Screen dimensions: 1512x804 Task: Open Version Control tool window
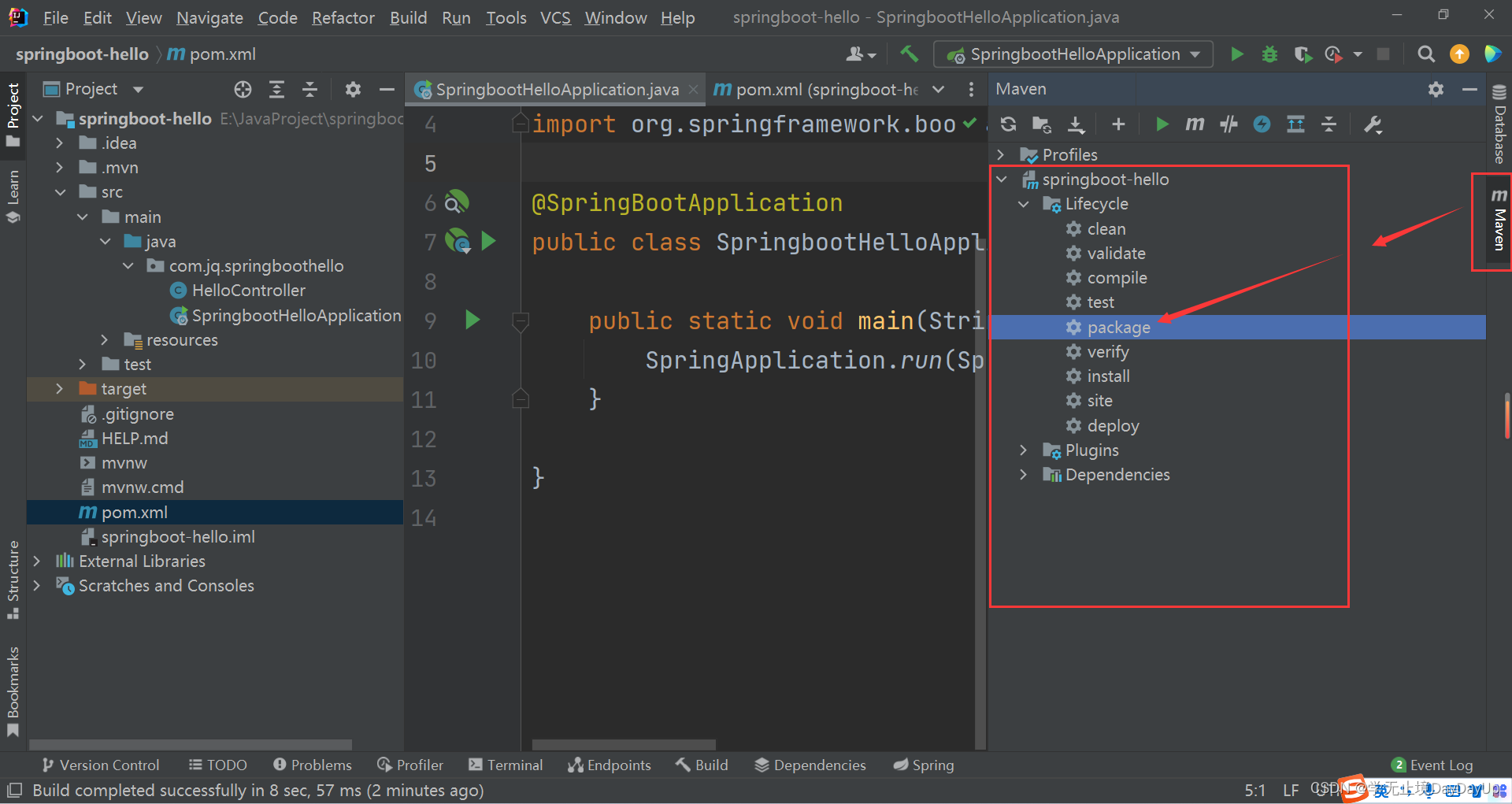(x=100, y=765)
